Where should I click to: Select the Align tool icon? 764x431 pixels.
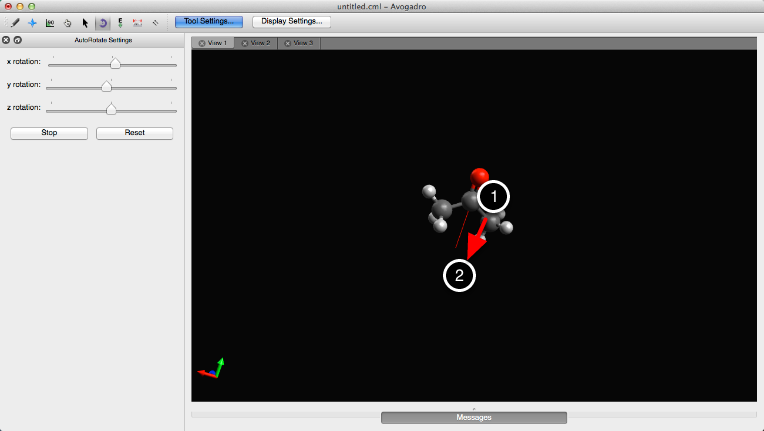click(155, 21)
